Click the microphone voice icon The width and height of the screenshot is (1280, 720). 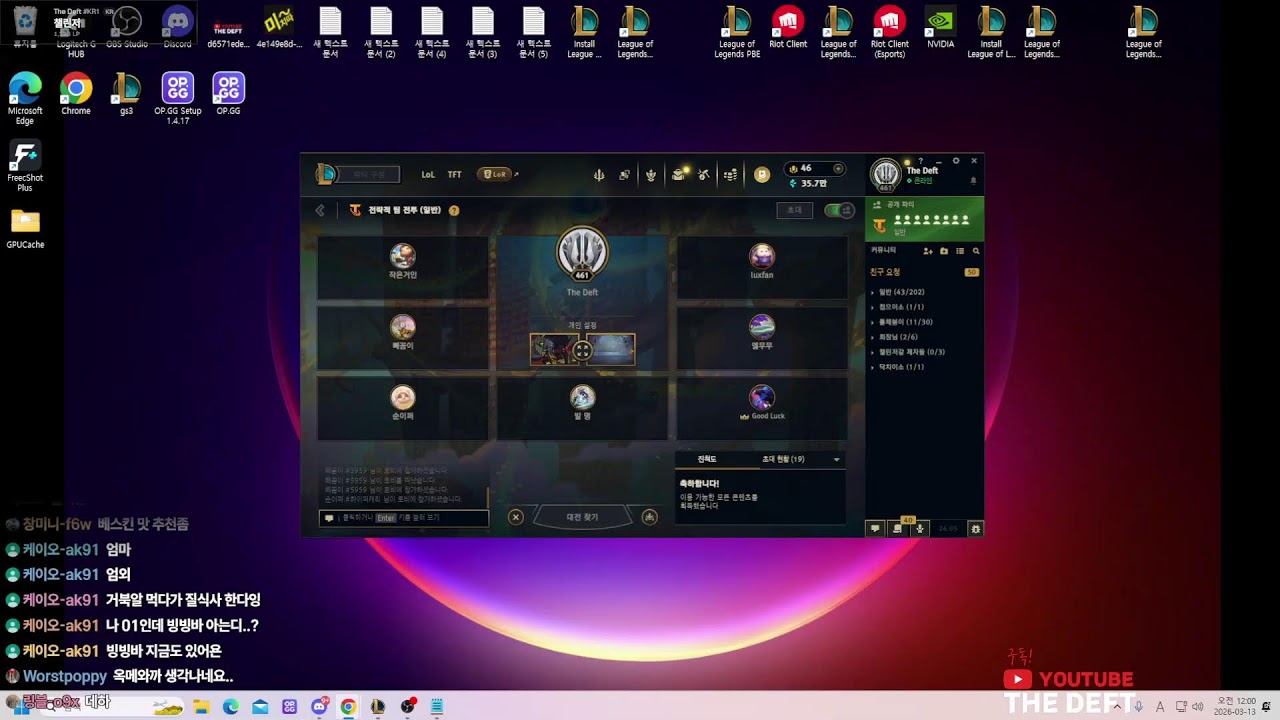click(x=920, y=528)
